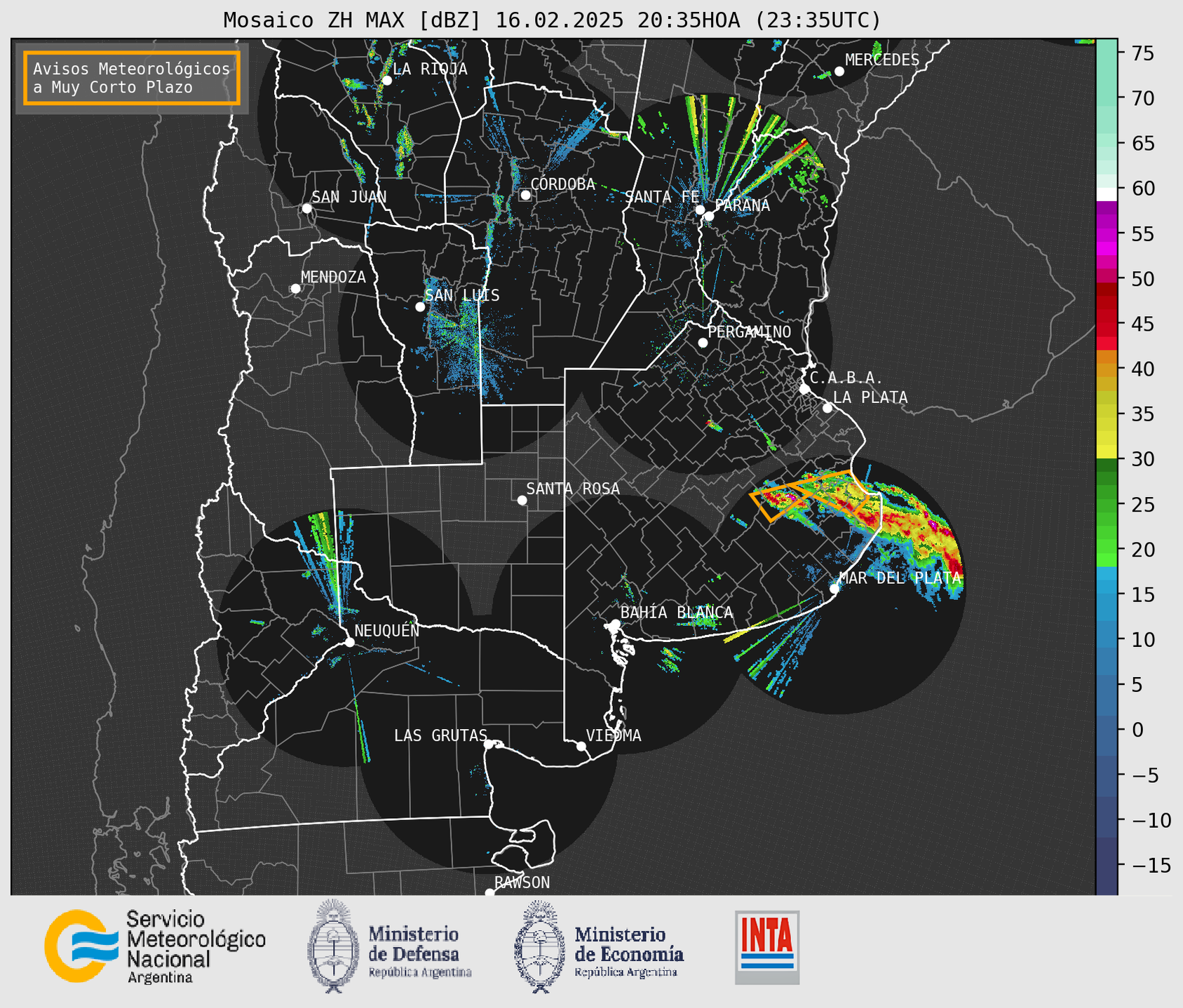Image resolution: width=1183 pixels, height=1008 pixels.
Task: Click the 0 dBZ colorbar label
Action: tap(1137, 730)
